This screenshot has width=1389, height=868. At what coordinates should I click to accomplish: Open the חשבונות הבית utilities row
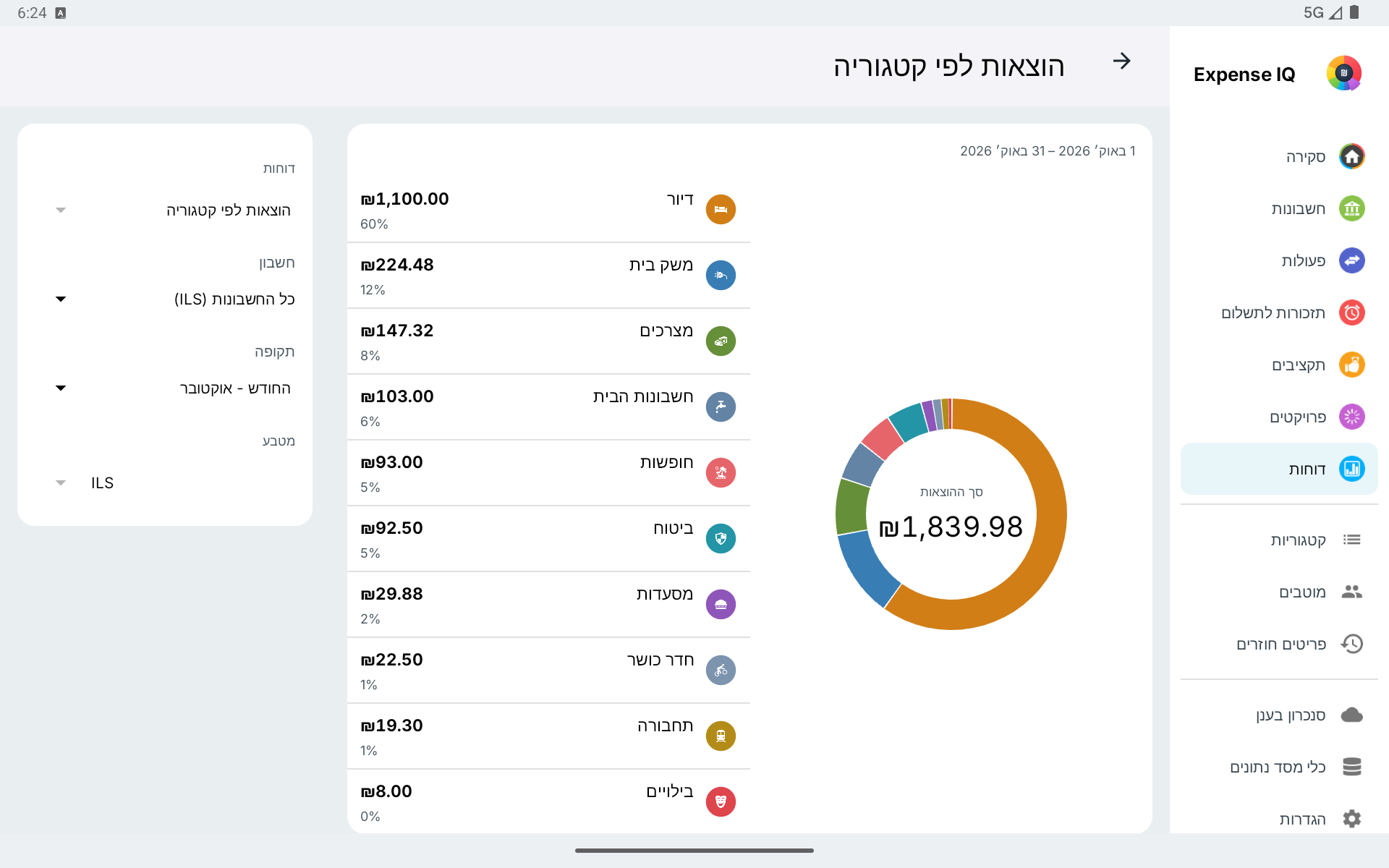click(548, 407)
